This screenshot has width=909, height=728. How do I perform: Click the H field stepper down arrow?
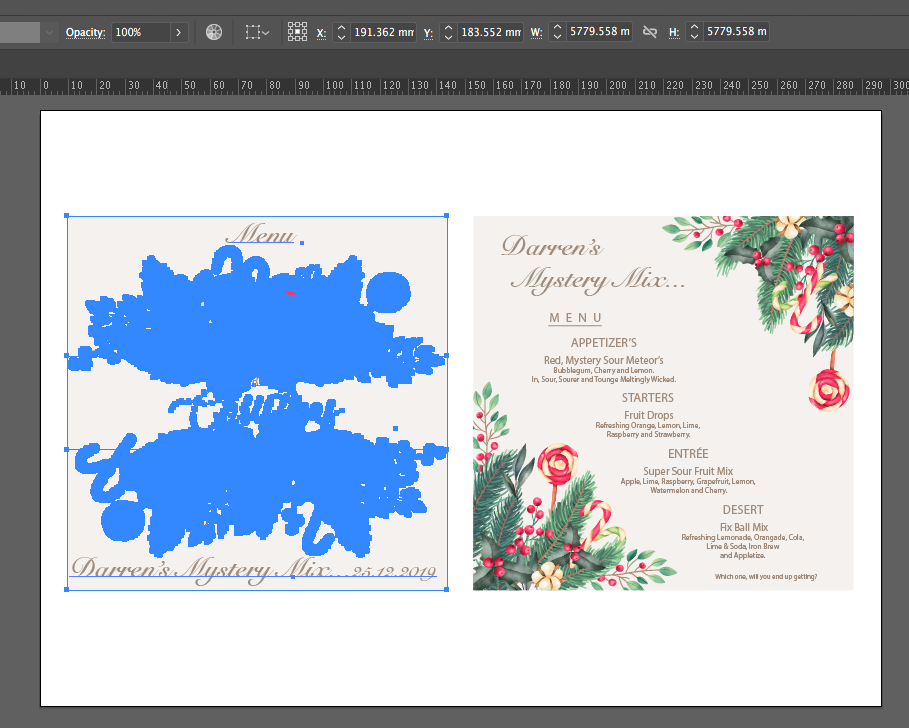pyautogui.click(x=694, y=37)
